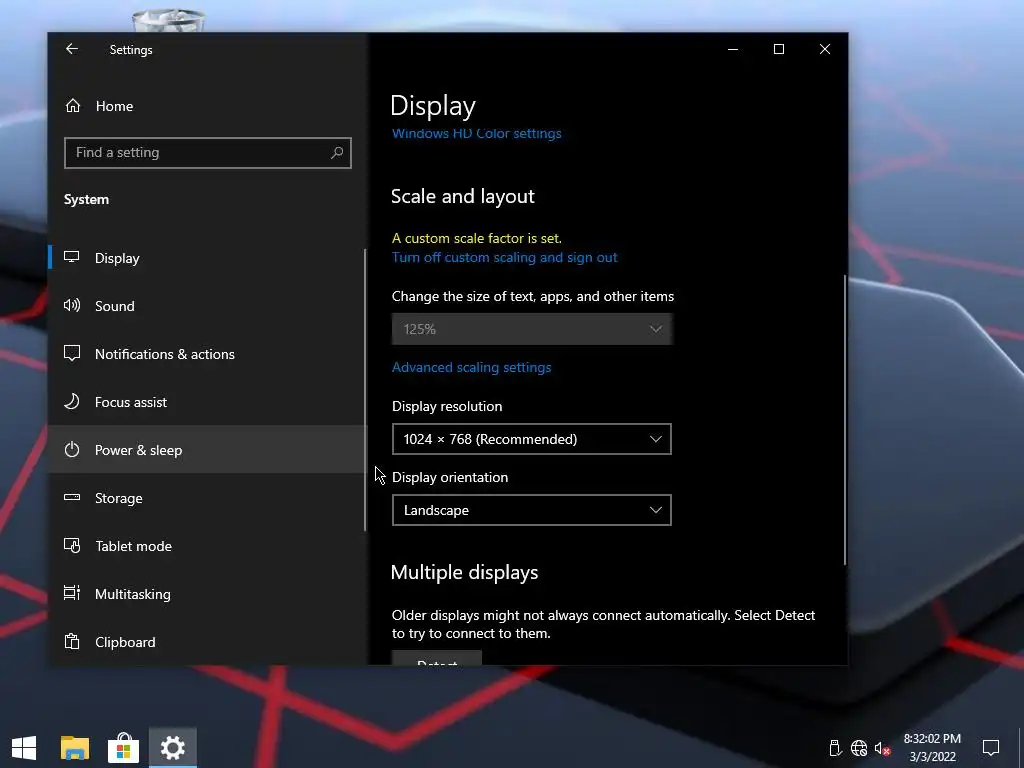Open Storage settings
The image size is (1024, 768).
point(208,498)
